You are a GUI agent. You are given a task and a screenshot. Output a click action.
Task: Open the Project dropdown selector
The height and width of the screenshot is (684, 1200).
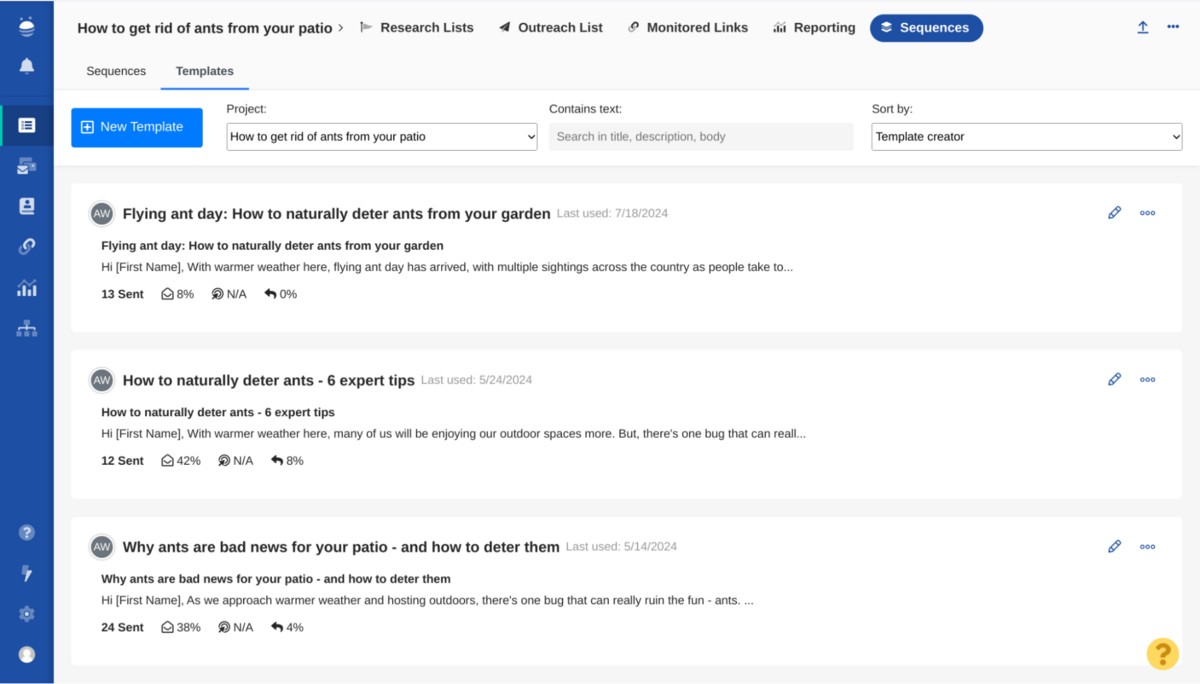(382, 137)
